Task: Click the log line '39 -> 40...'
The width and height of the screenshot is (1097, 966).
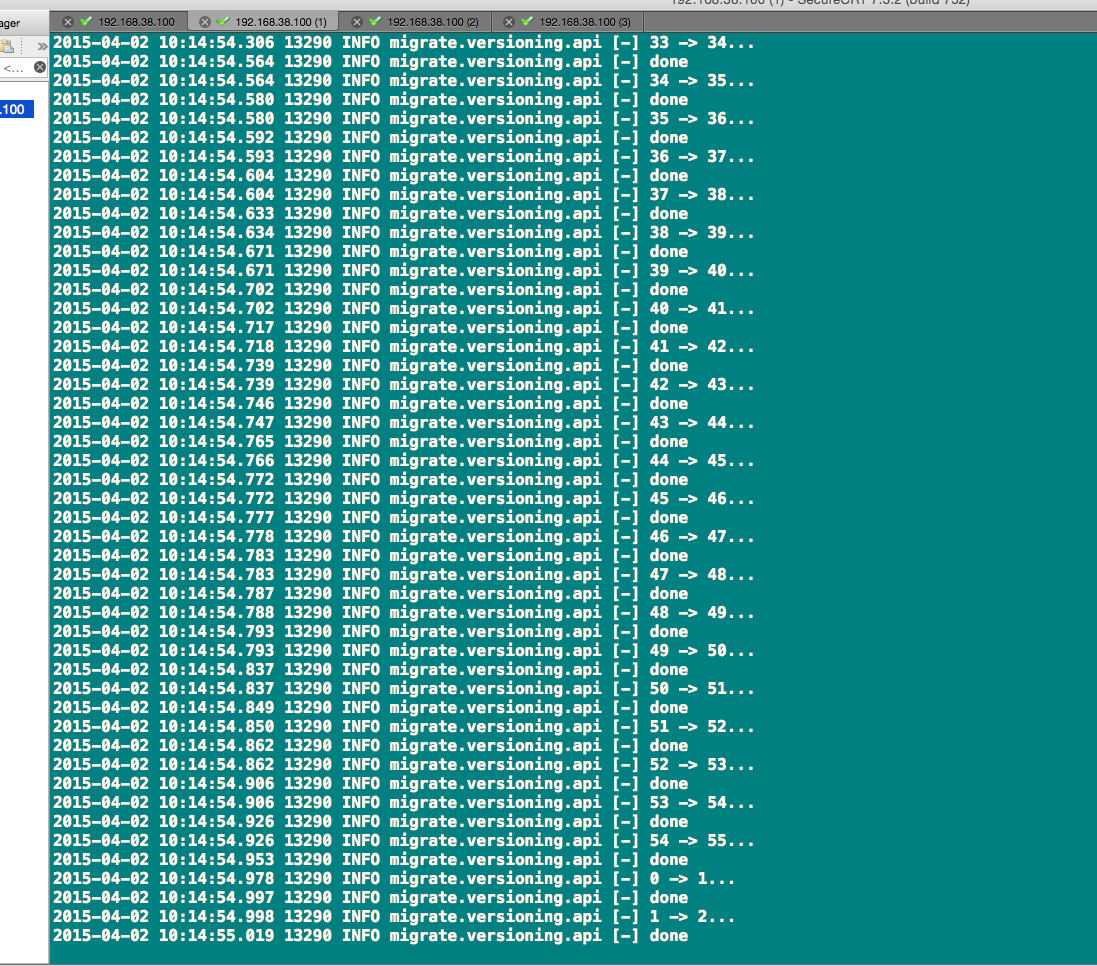Action: (x=404, y=271)
